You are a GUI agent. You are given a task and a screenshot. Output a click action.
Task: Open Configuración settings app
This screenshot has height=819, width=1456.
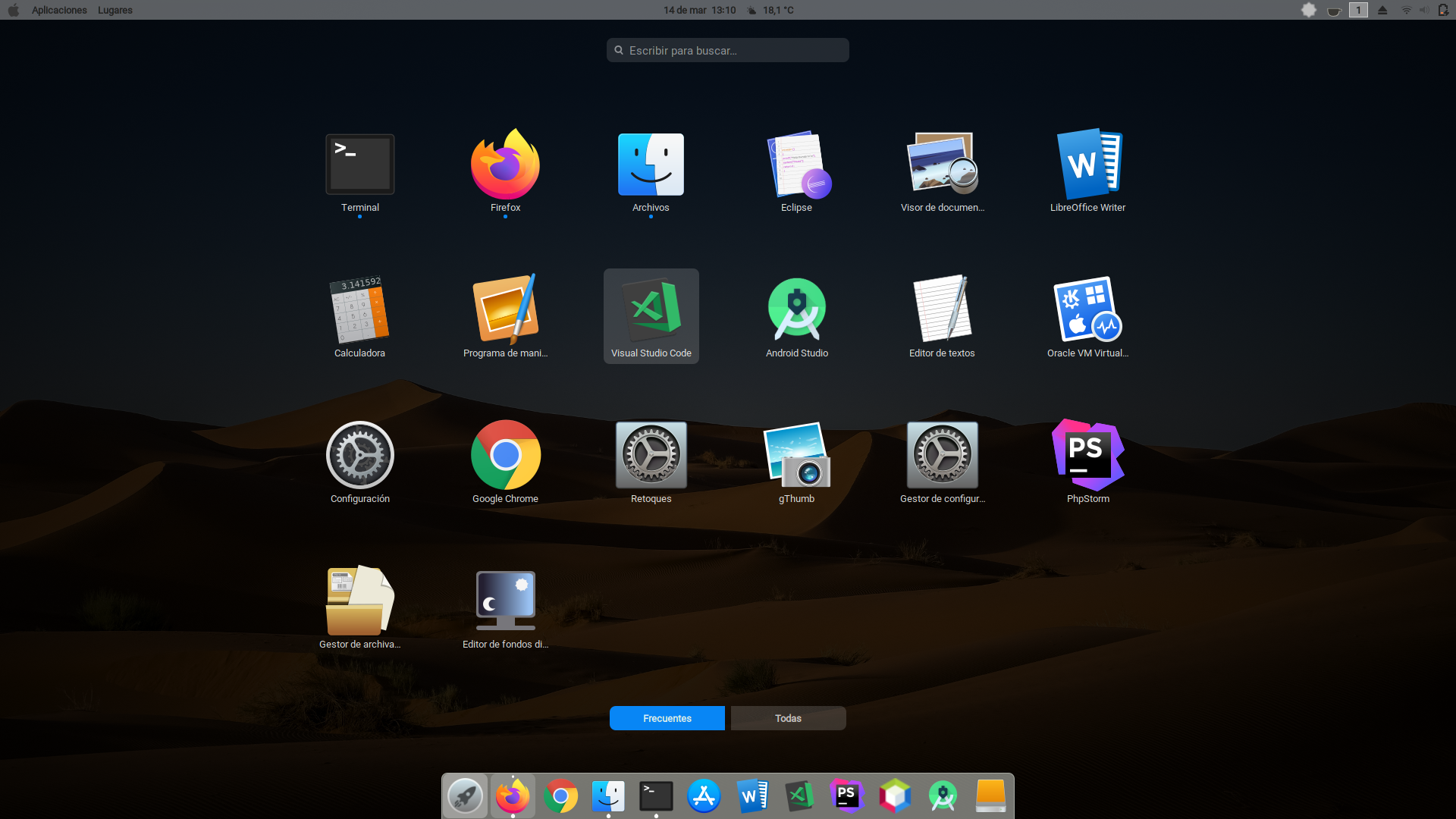coord(359,463)
